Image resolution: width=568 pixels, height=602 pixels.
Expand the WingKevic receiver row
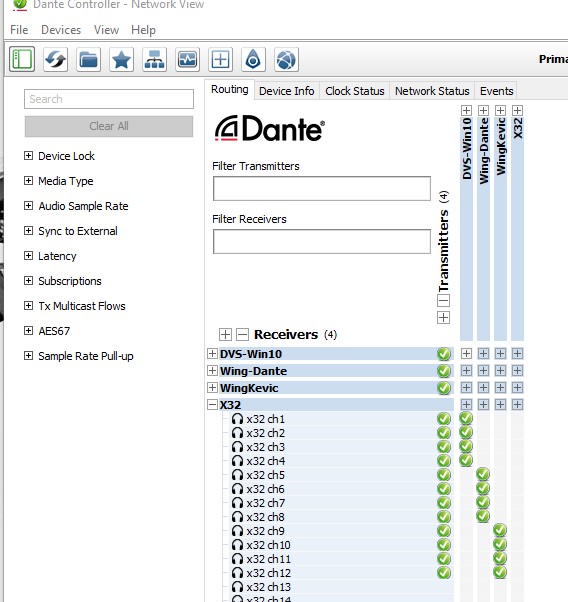click(x=212, y=388)
